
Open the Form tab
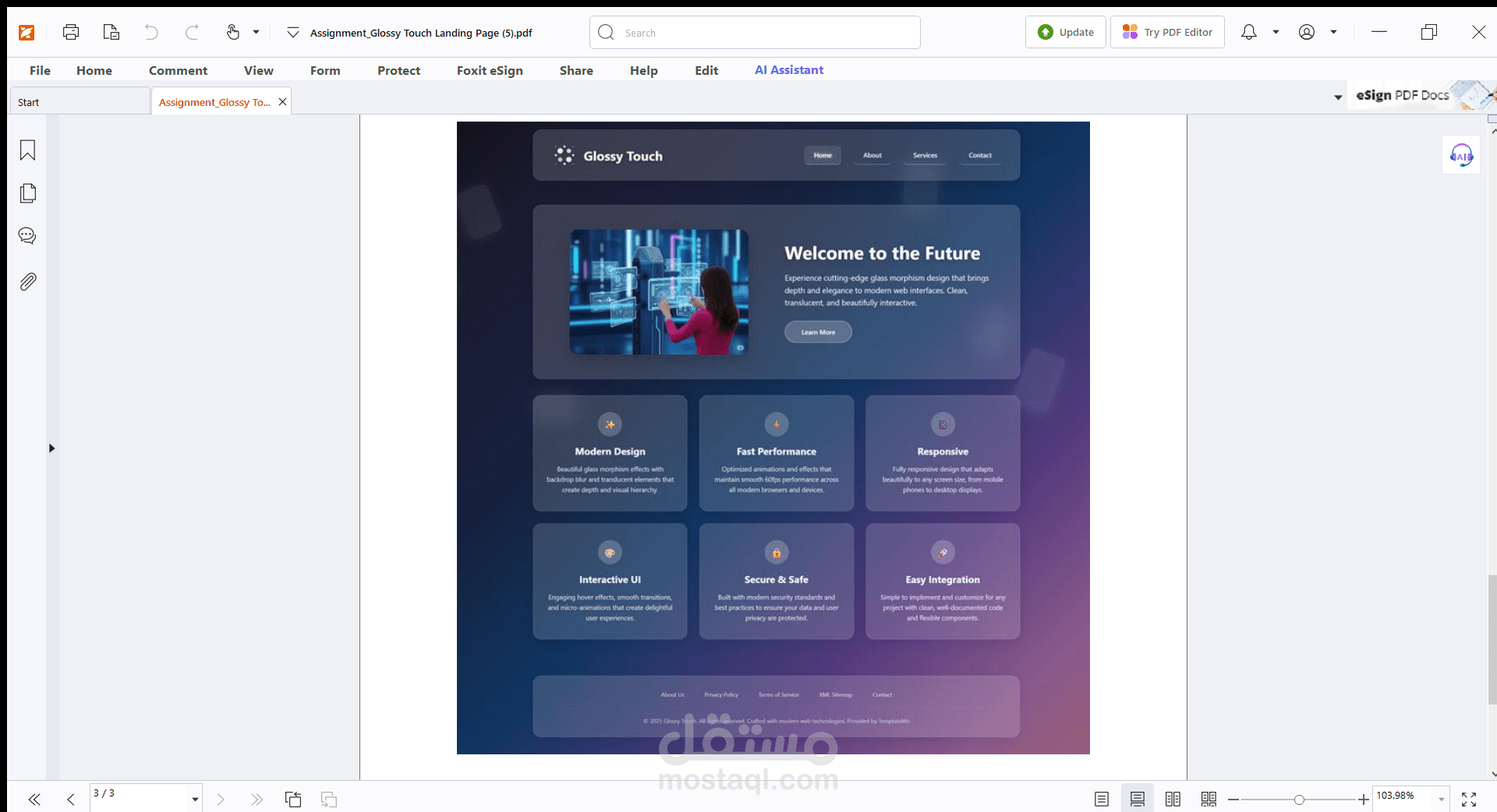coord(325,70)
